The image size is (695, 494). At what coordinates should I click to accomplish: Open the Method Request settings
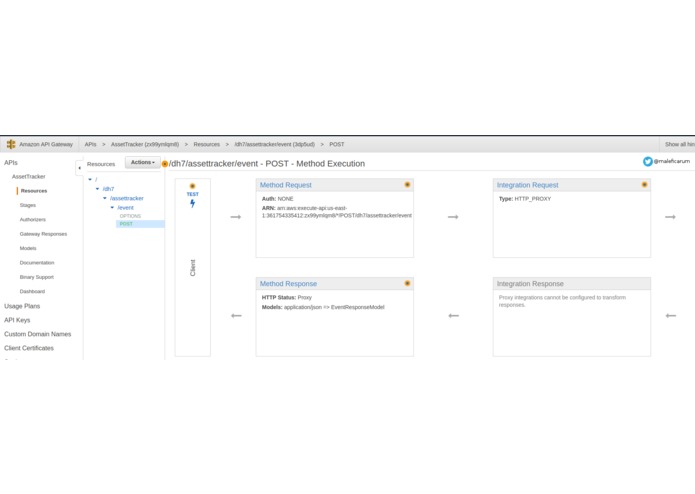[x=285, y=185]
